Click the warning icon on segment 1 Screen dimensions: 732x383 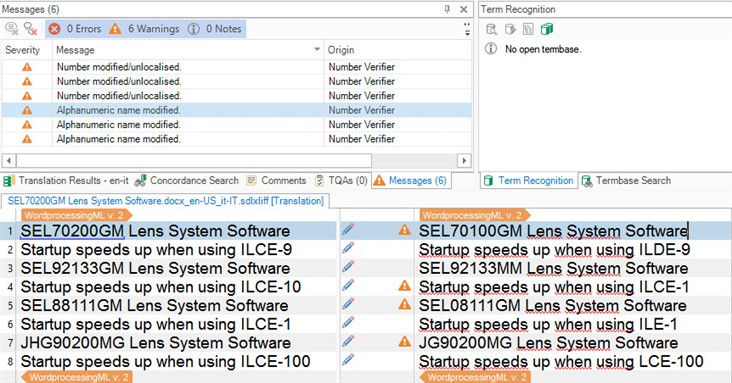405,229
